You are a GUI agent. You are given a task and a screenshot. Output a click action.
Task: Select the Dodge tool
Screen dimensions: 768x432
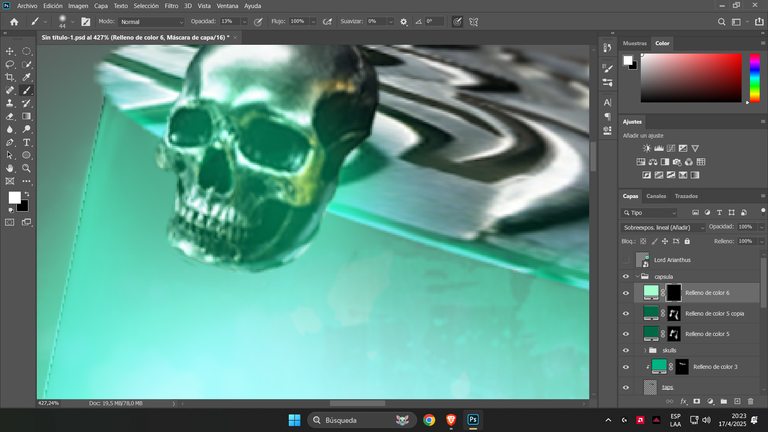(x=26, y=129)
